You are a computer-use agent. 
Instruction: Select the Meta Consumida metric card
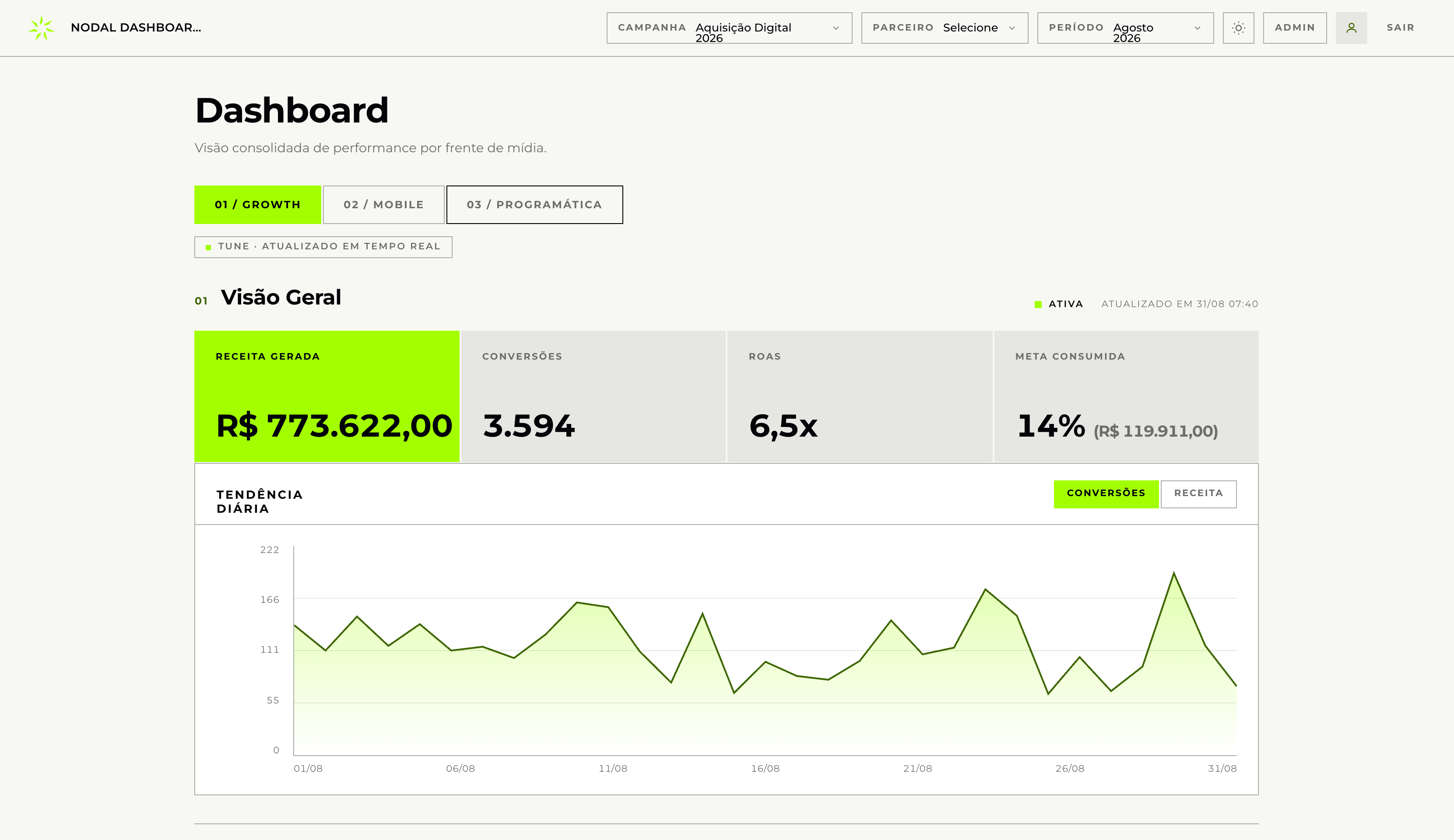(x=1126, y=396)
